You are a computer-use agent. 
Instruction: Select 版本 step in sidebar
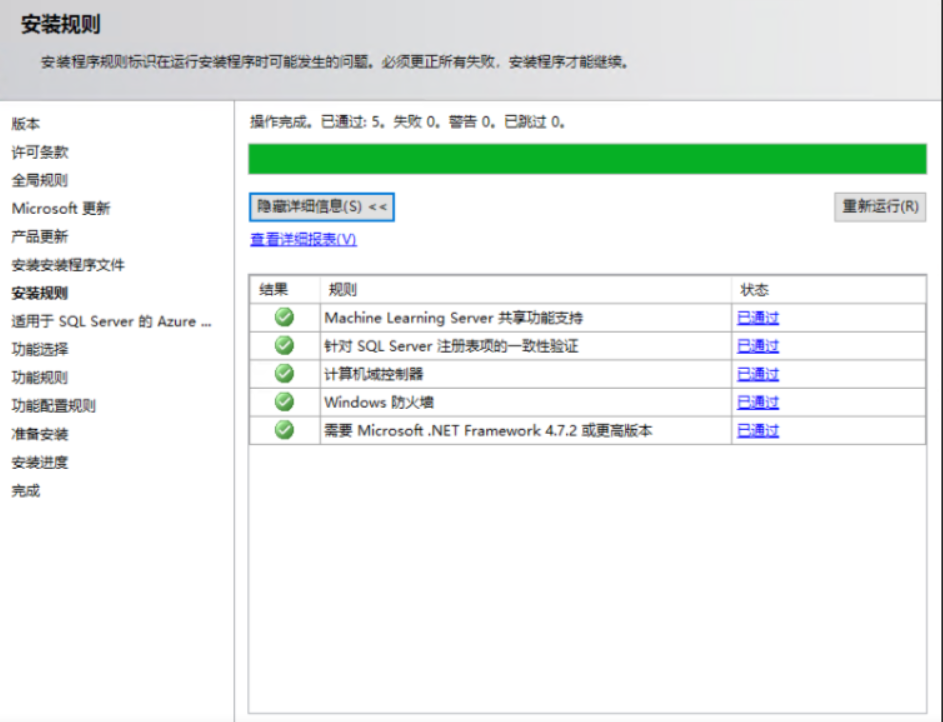(26, 124)
